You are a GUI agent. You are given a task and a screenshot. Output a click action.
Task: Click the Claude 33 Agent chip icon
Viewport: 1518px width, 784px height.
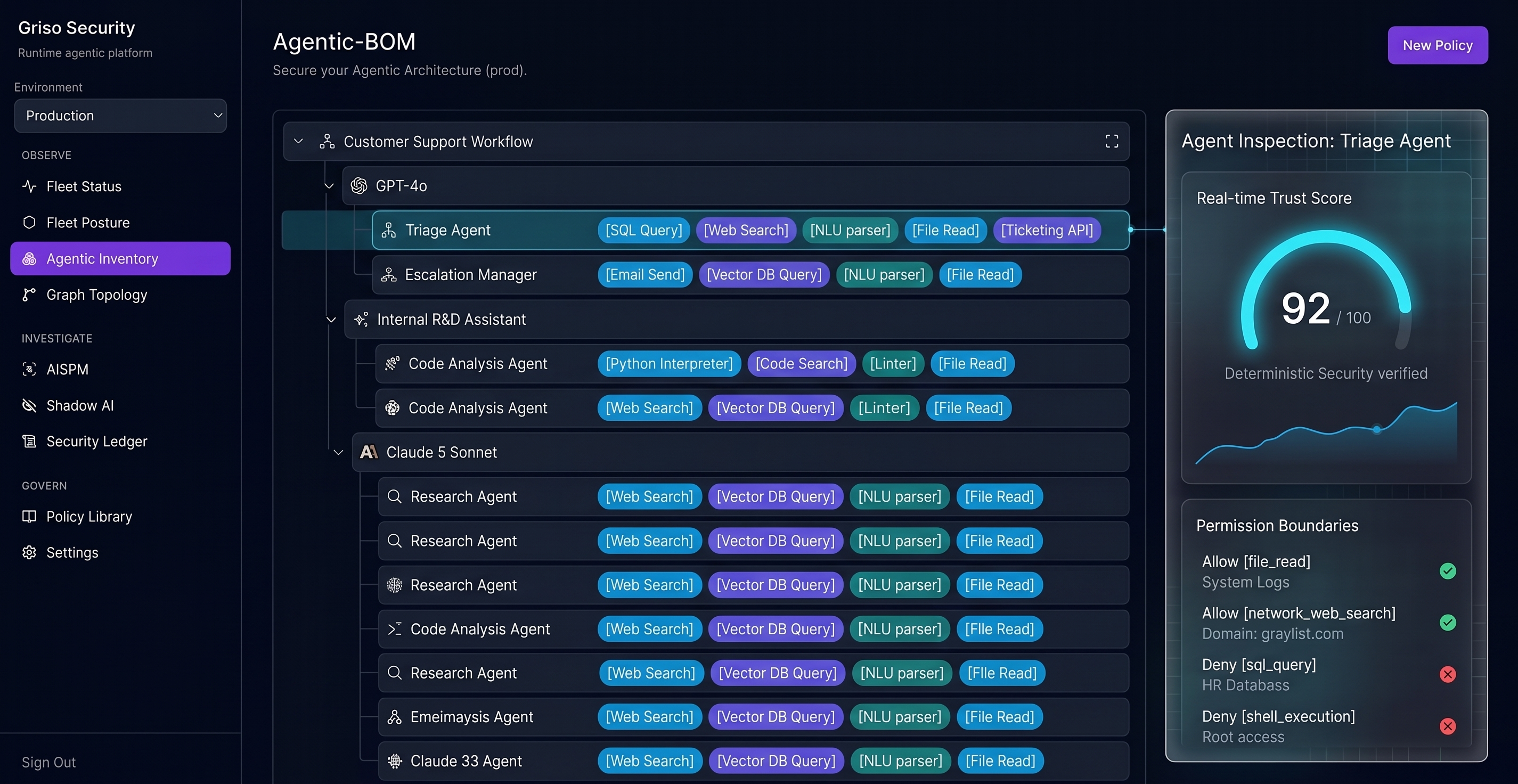tap(394, 761)
